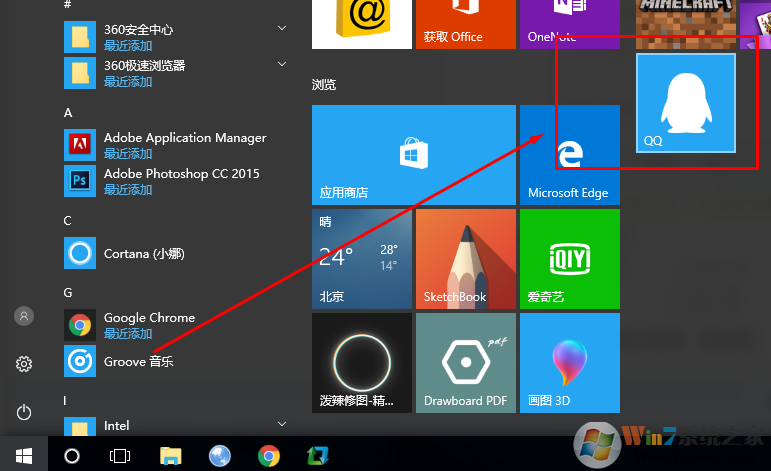Open the yellow @ mail tile

point(362,25)
